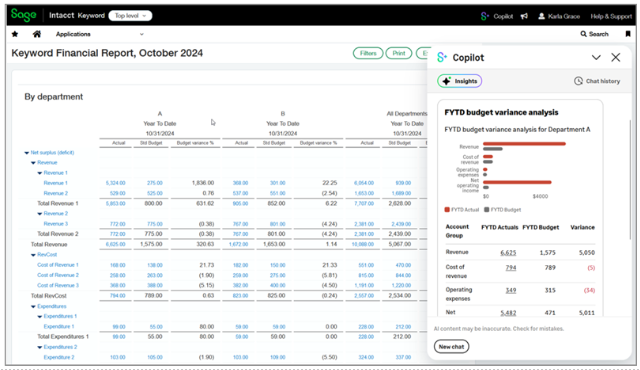This screenshot has width=640, height=370.
Task: Click Total RevCost actual 794.00
Action: pos(118,295)
